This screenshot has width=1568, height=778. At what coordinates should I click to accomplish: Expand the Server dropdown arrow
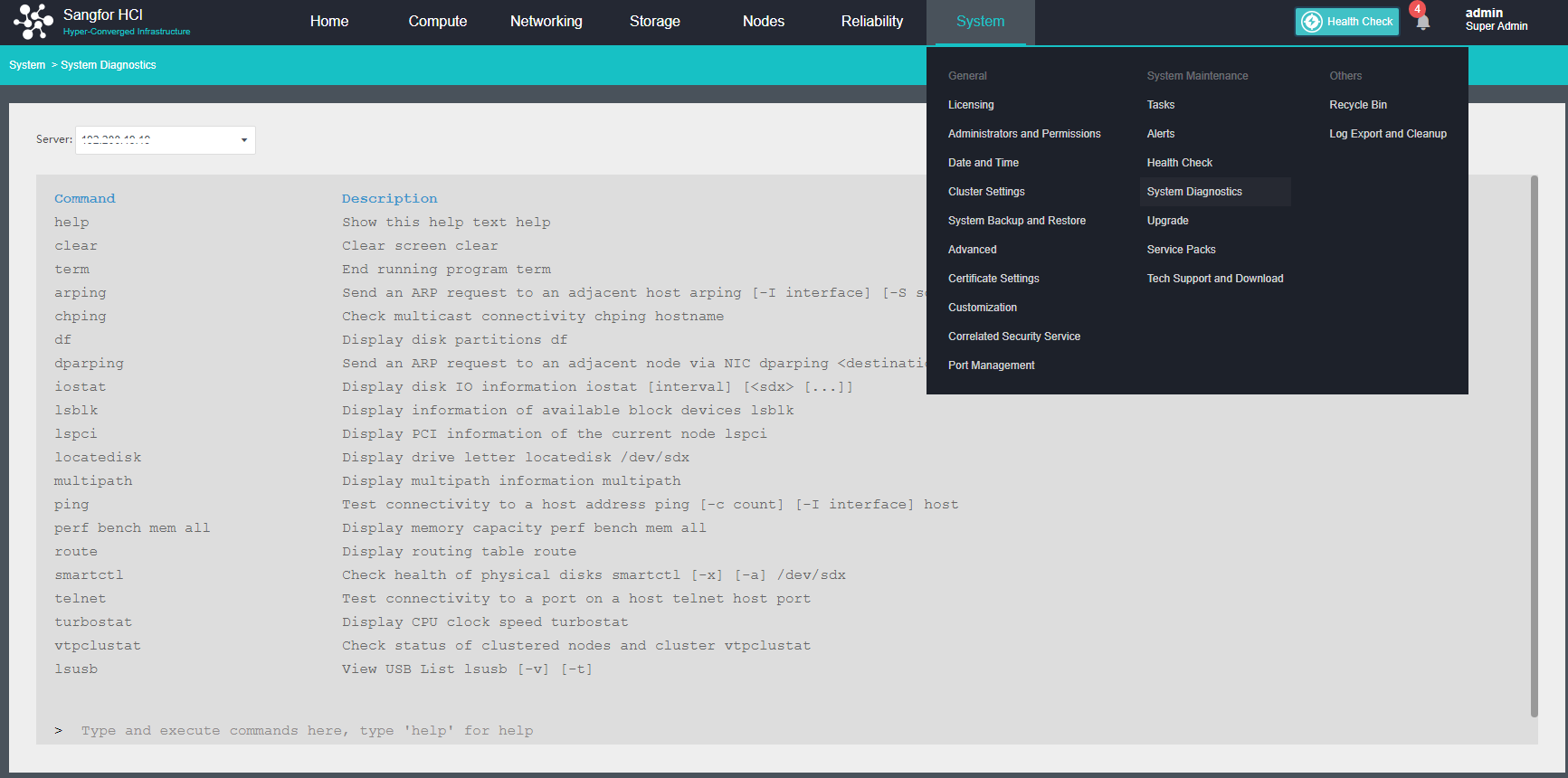pos(244,140)
